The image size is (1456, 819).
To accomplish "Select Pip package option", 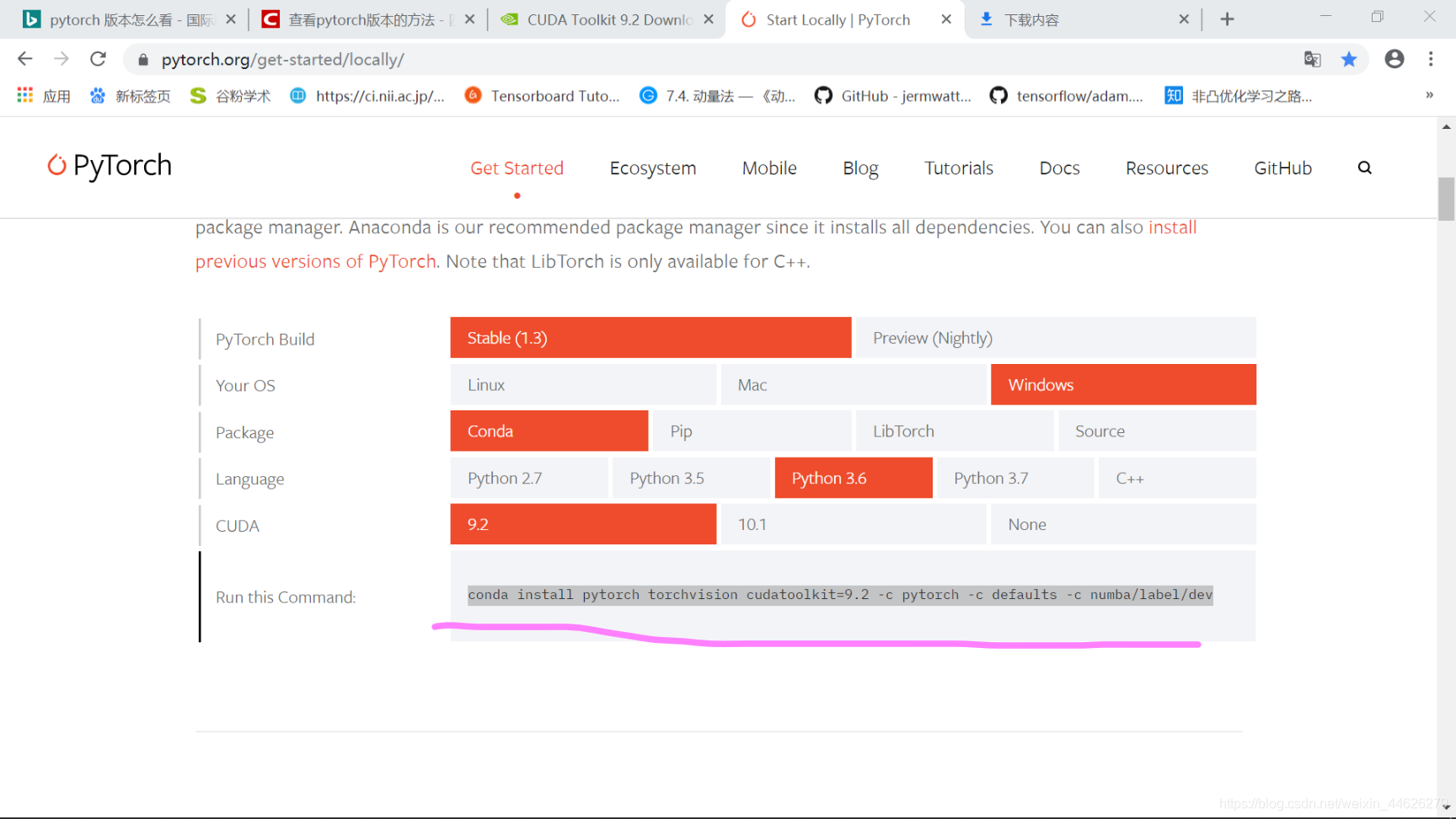I will click(752, 431).
